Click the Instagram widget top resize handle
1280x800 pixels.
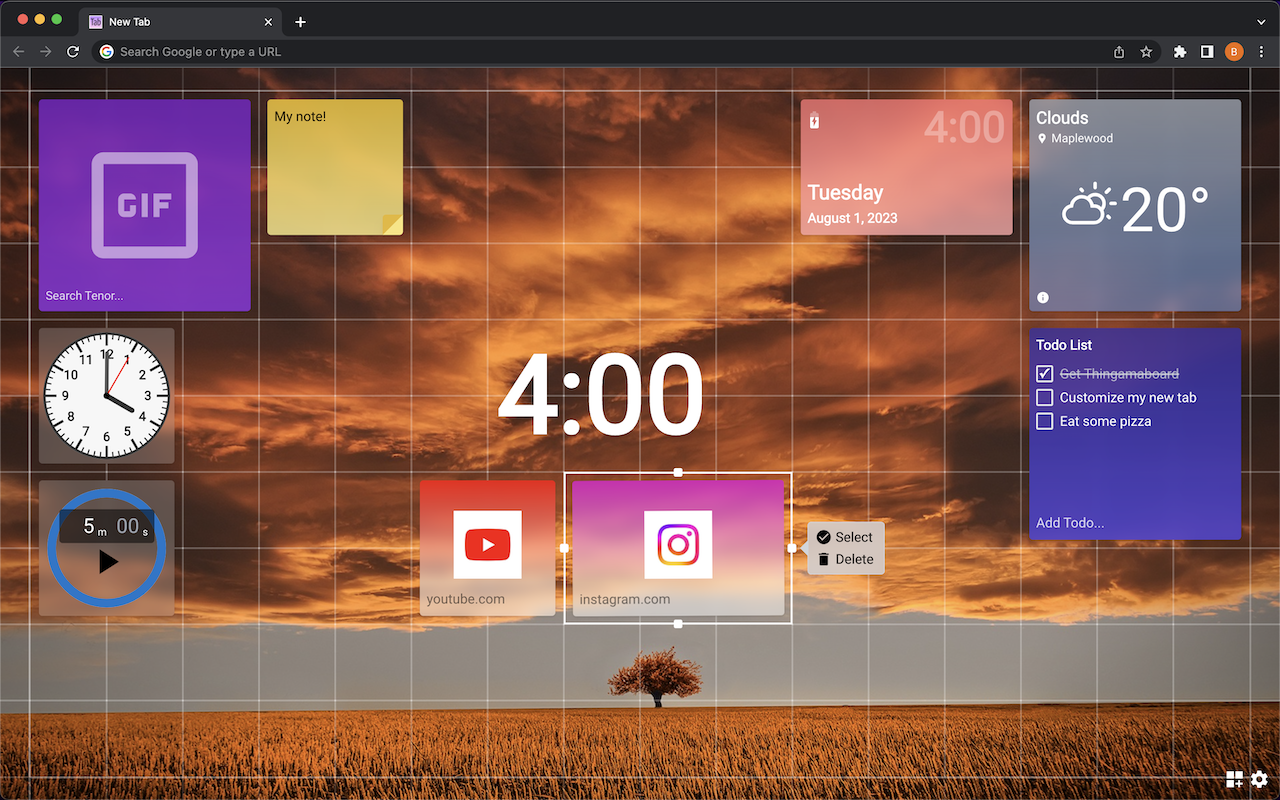pos(678,472)
